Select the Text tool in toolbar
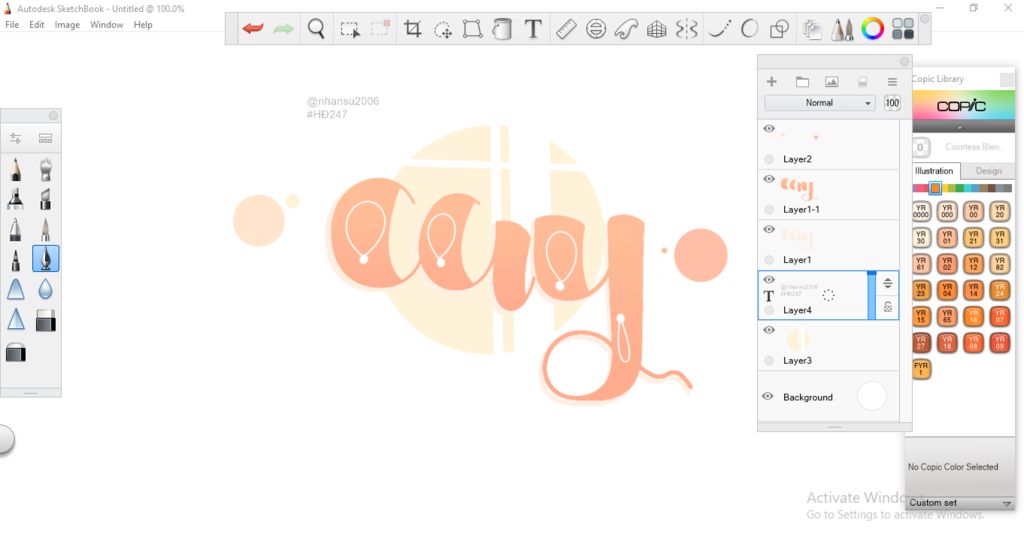 pyautogui.click(x=534, y=29)
